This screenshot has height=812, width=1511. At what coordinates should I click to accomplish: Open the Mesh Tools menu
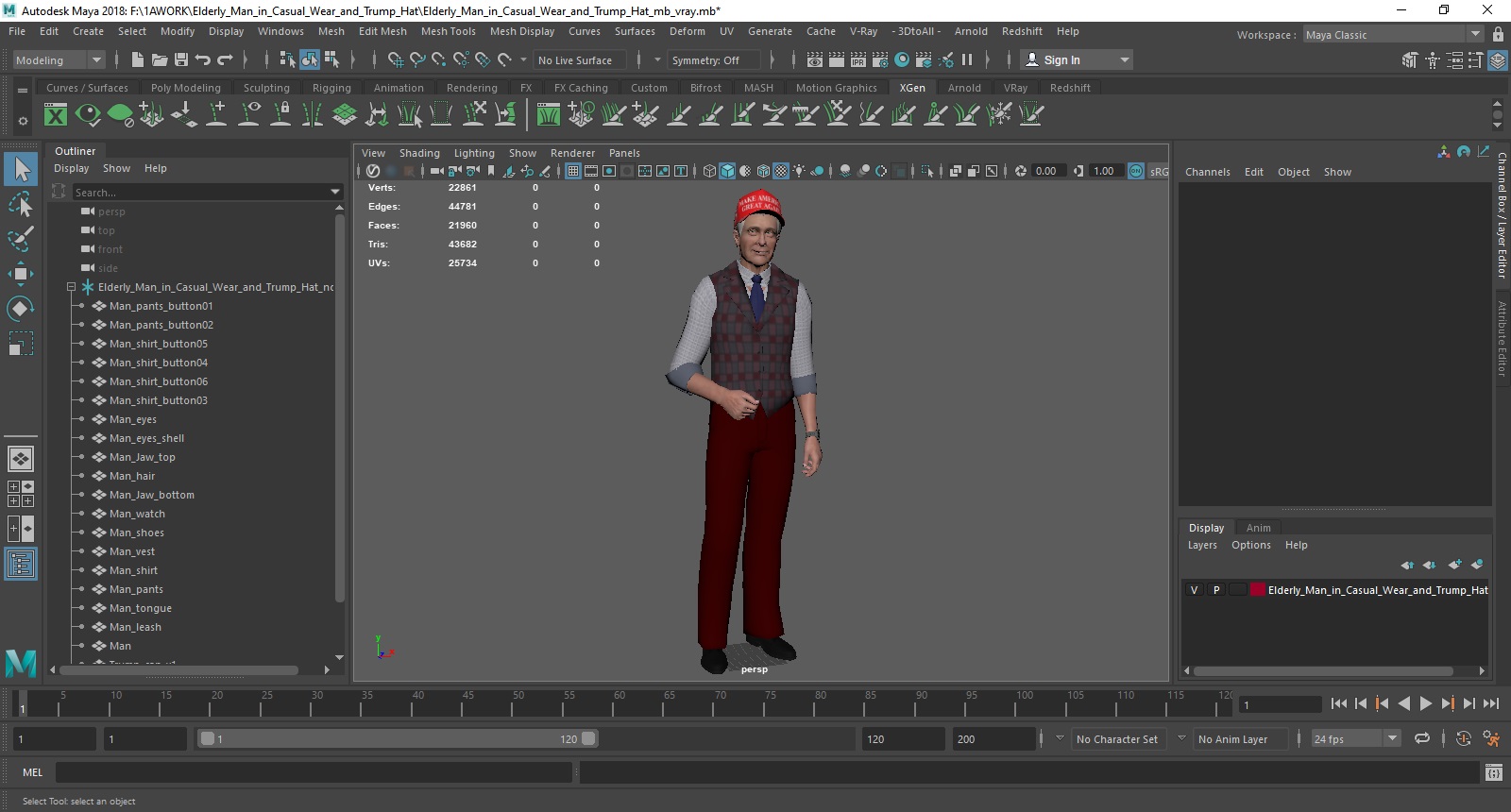[x=448, y=31]
